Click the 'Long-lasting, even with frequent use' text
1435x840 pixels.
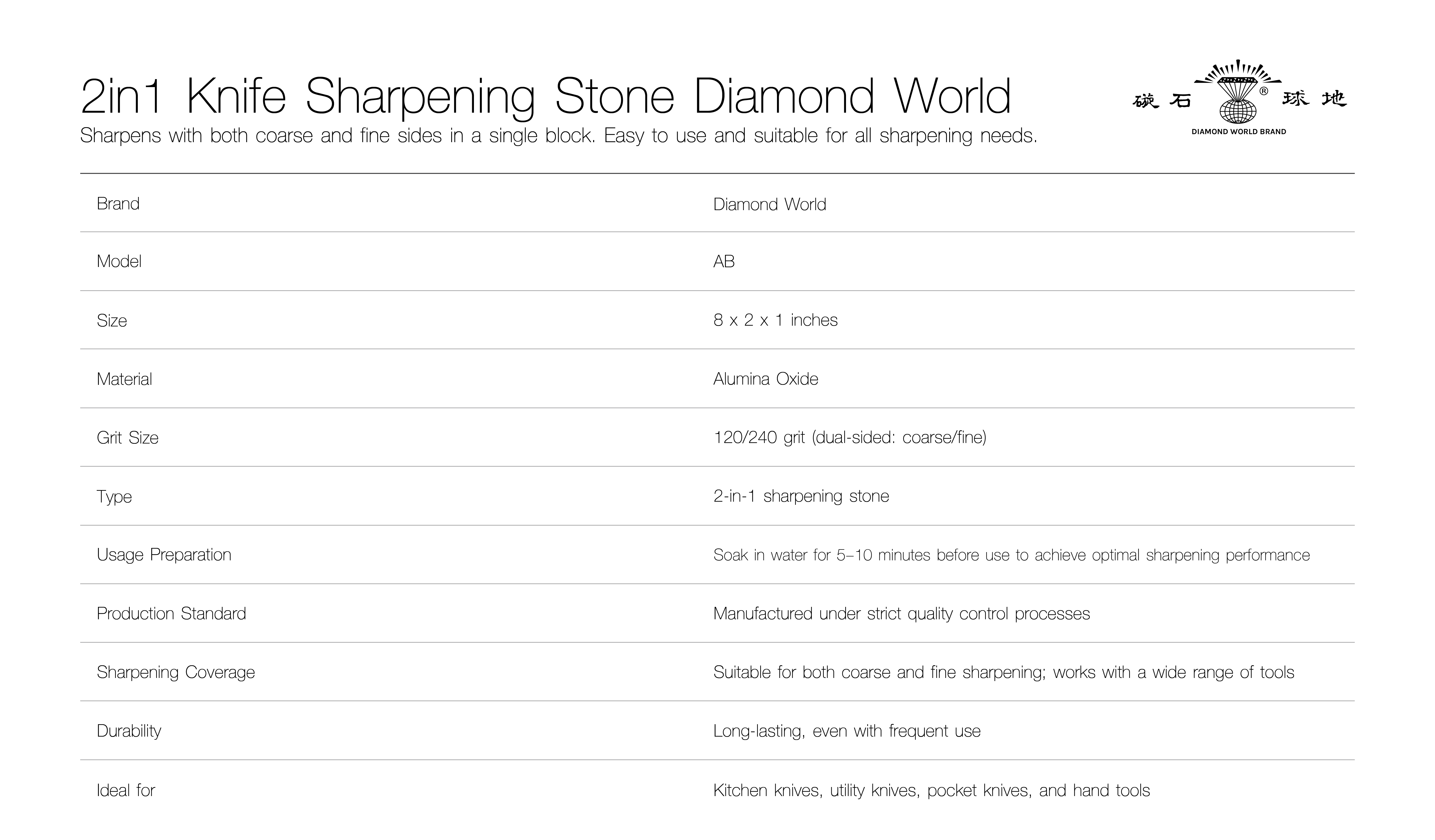(x=847, y=731)
